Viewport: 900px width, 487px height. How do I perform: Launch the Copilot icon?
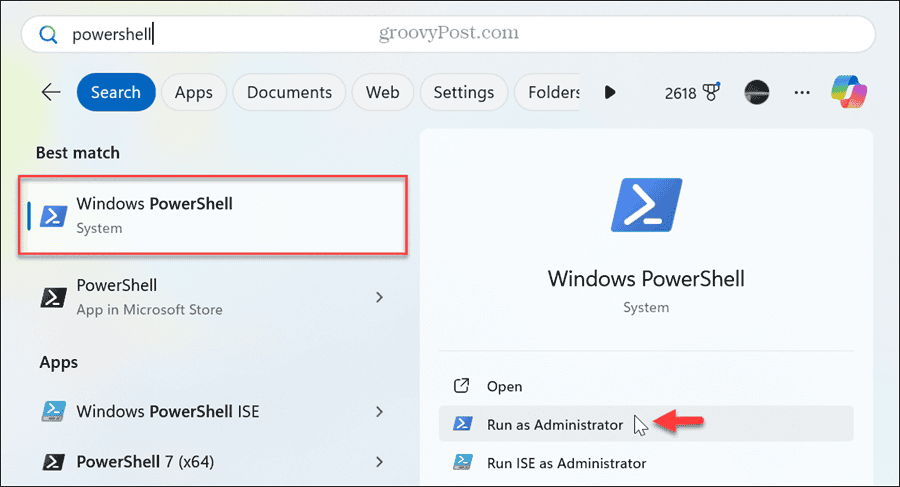849,92
